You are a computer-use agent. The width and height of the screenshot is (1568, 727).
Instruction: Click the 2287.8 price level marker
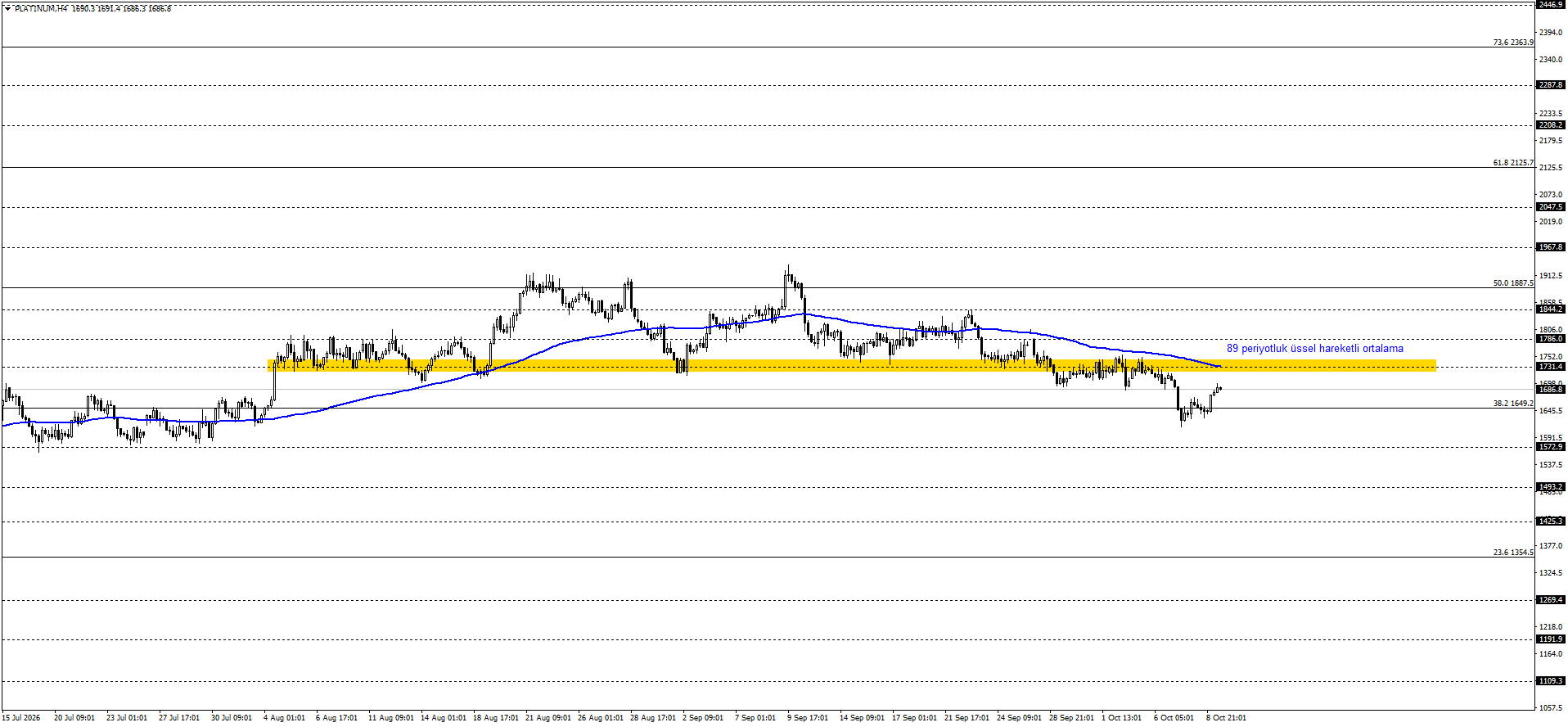tap(1551, 85)
